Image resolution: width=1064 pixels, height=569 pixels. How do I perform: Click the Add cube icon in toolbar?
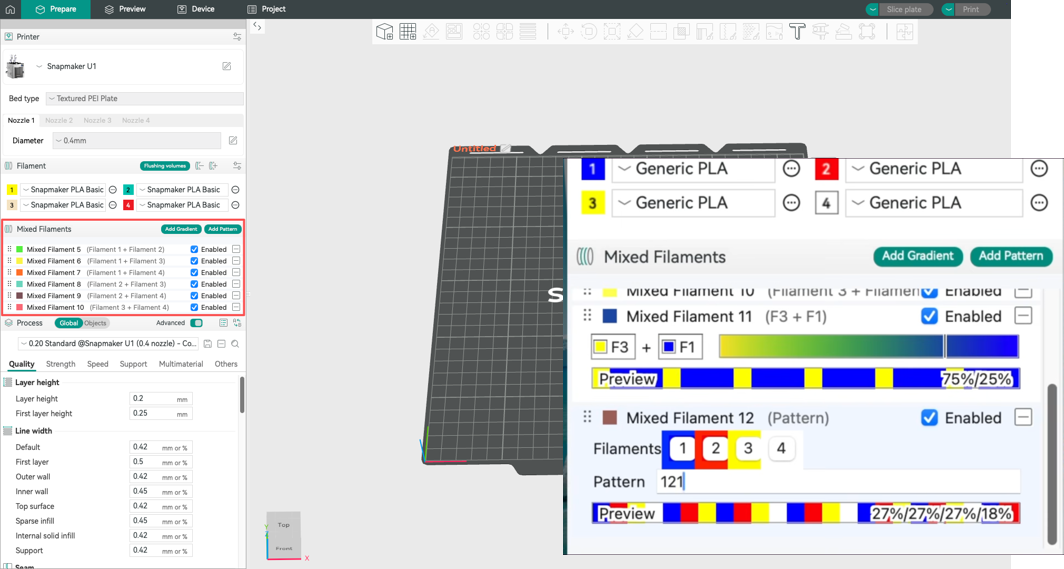(x=385, y=32)
